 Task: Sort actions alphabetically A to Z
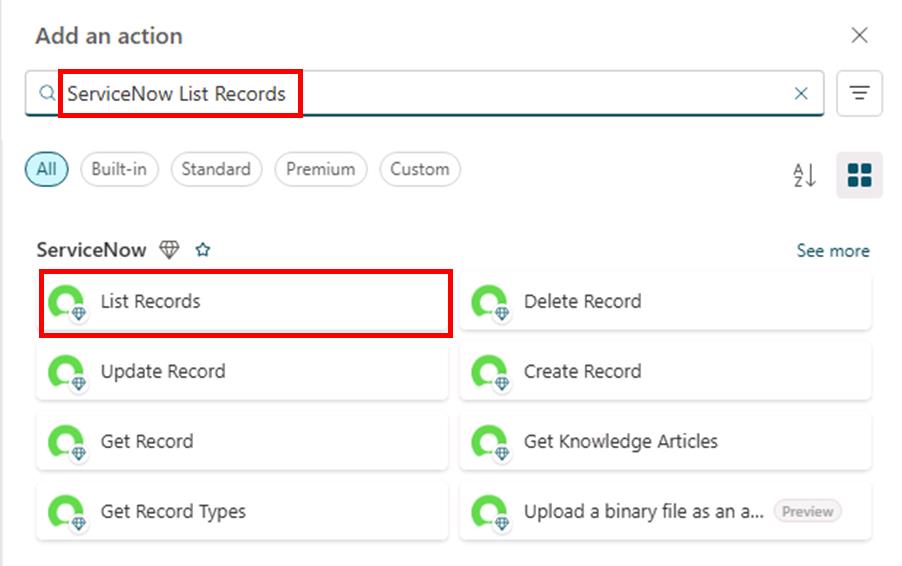[x=805, y=176]
